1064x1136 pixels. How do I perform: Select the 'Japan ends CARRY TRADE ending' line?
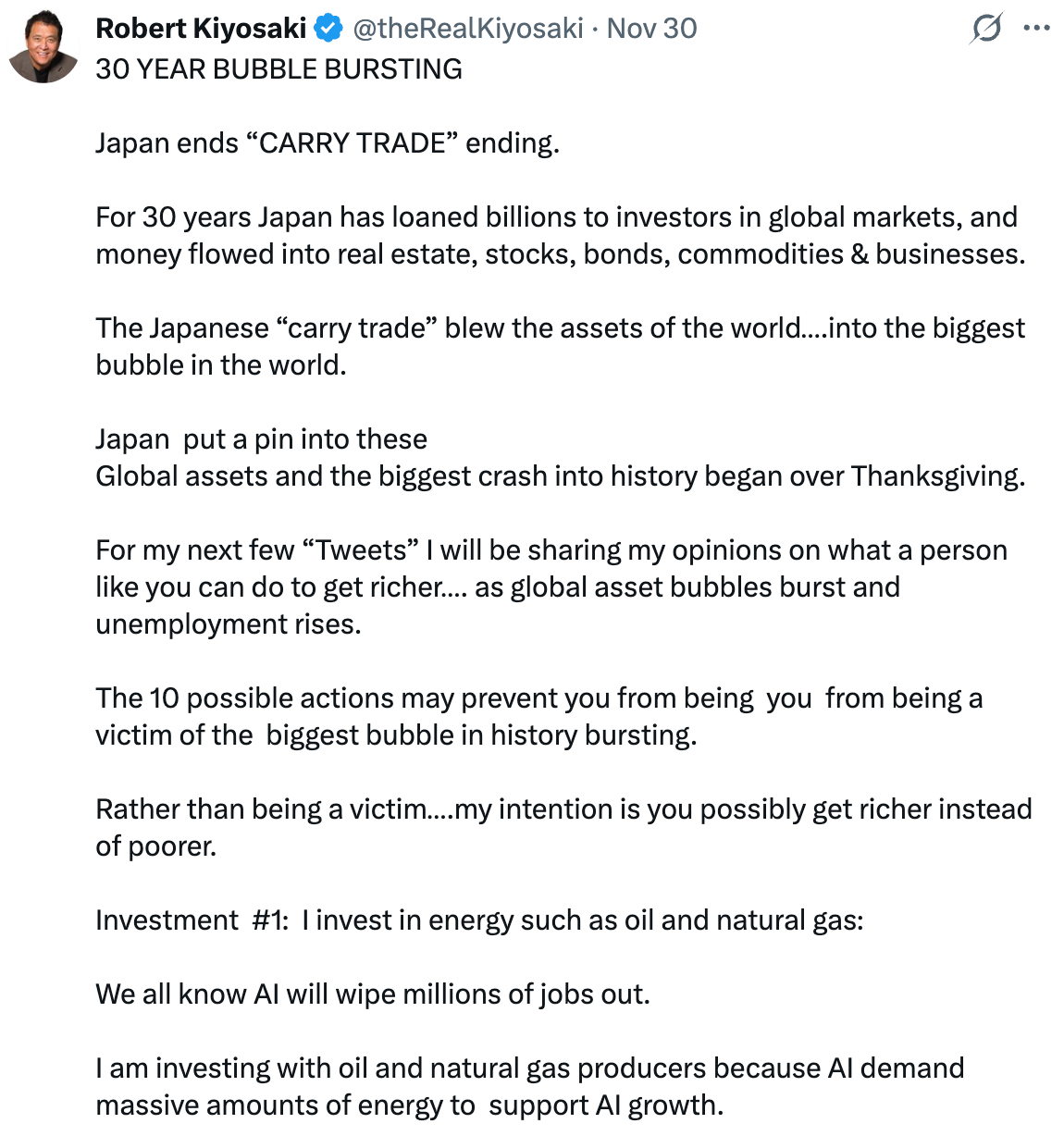(328, 143)
